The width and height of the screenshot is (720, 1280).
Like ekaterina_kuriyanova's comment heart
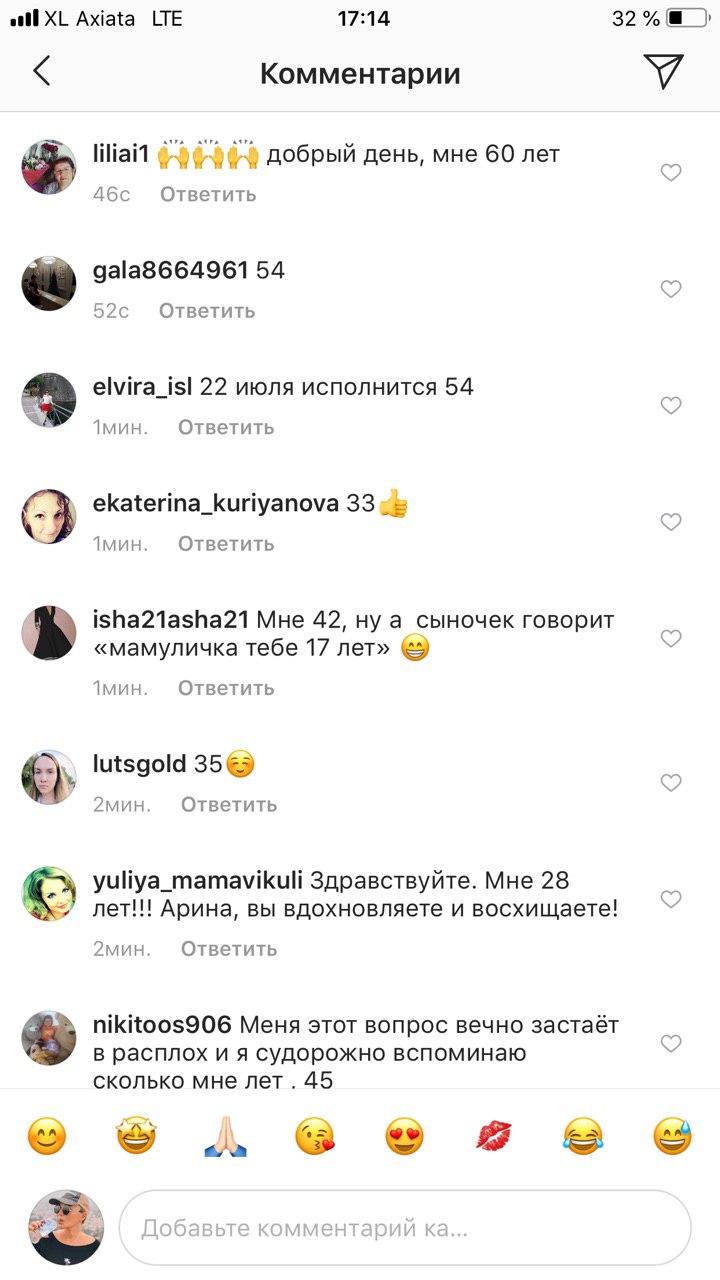[671, 522]
